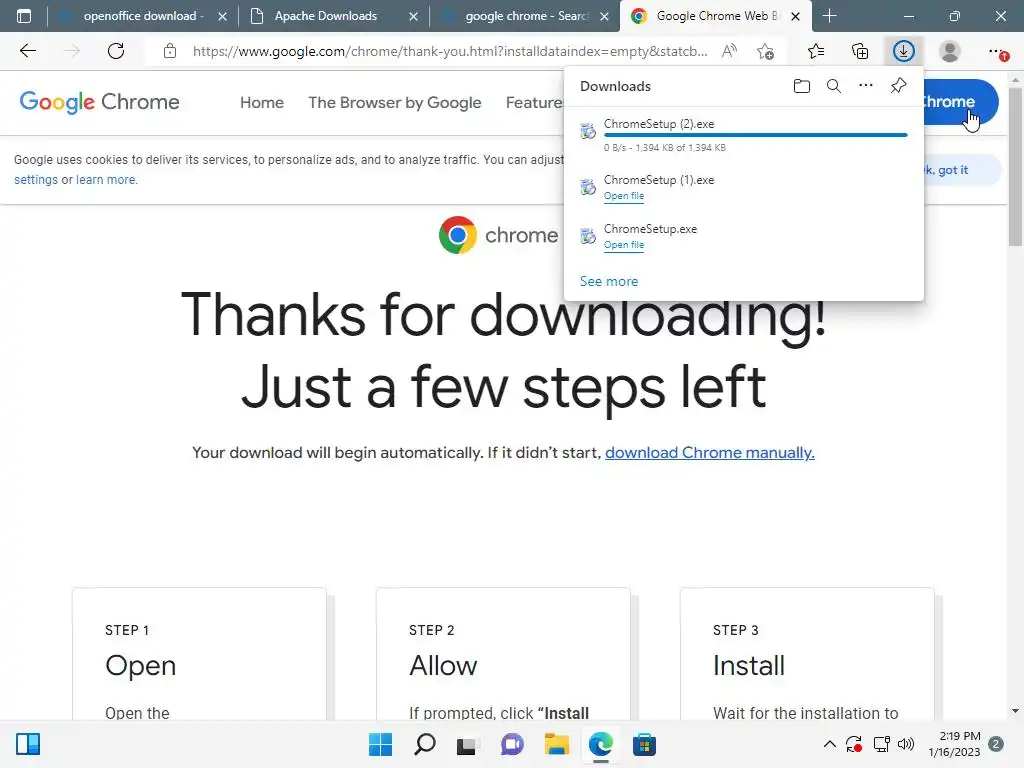Open the network icon in system tray
Image resolution: width=1024 pixels, height=768 pixels.
click(x=882, y=744)
